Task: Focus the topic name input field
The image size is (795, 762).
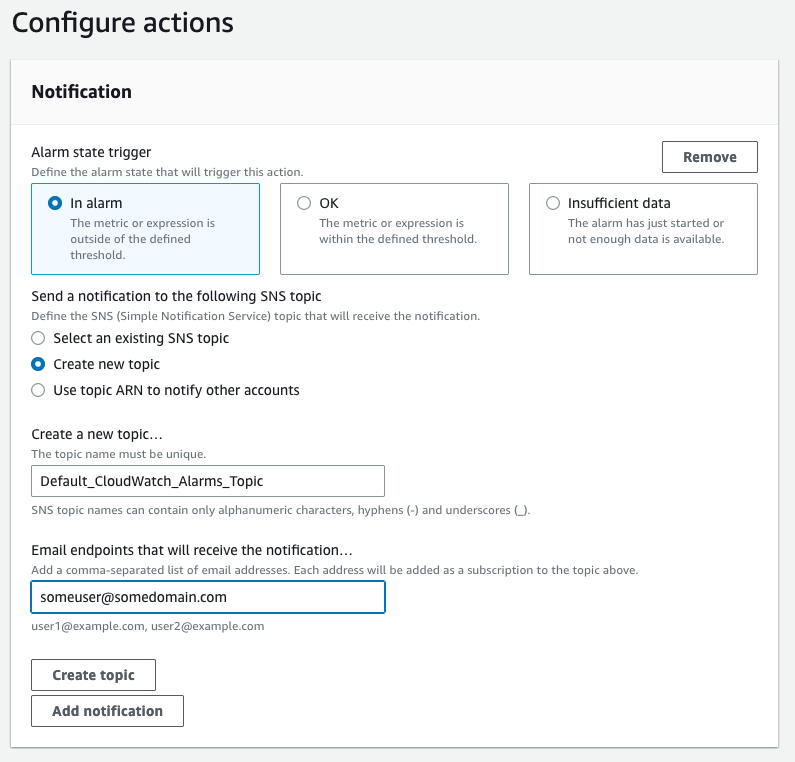Action: pos(208,481)
